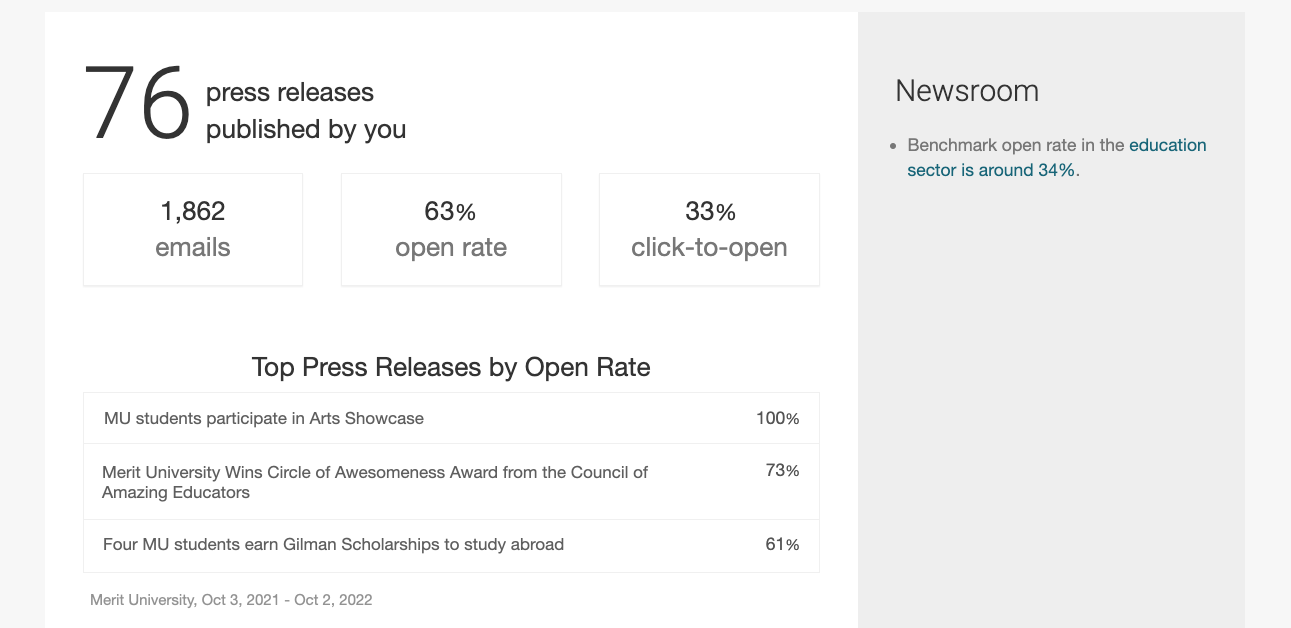Select the Circle of Awesomeness Award release
The height and width of the screenshot is (628, 1291).
(375, 482)
